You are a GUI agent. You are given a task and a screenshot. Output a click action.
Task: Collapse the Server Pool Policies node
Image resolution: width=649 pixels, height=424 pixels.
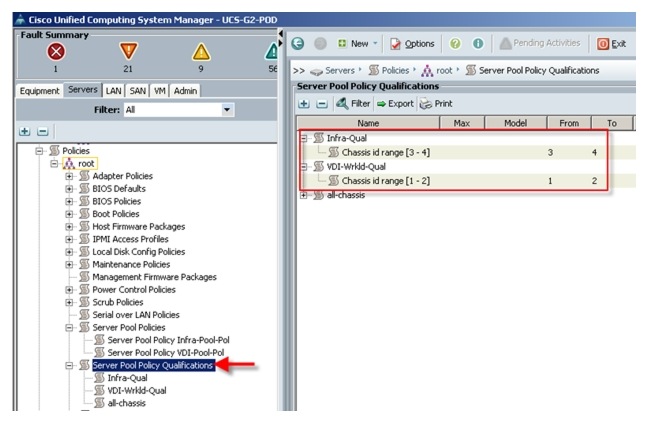tap(69, 328)
